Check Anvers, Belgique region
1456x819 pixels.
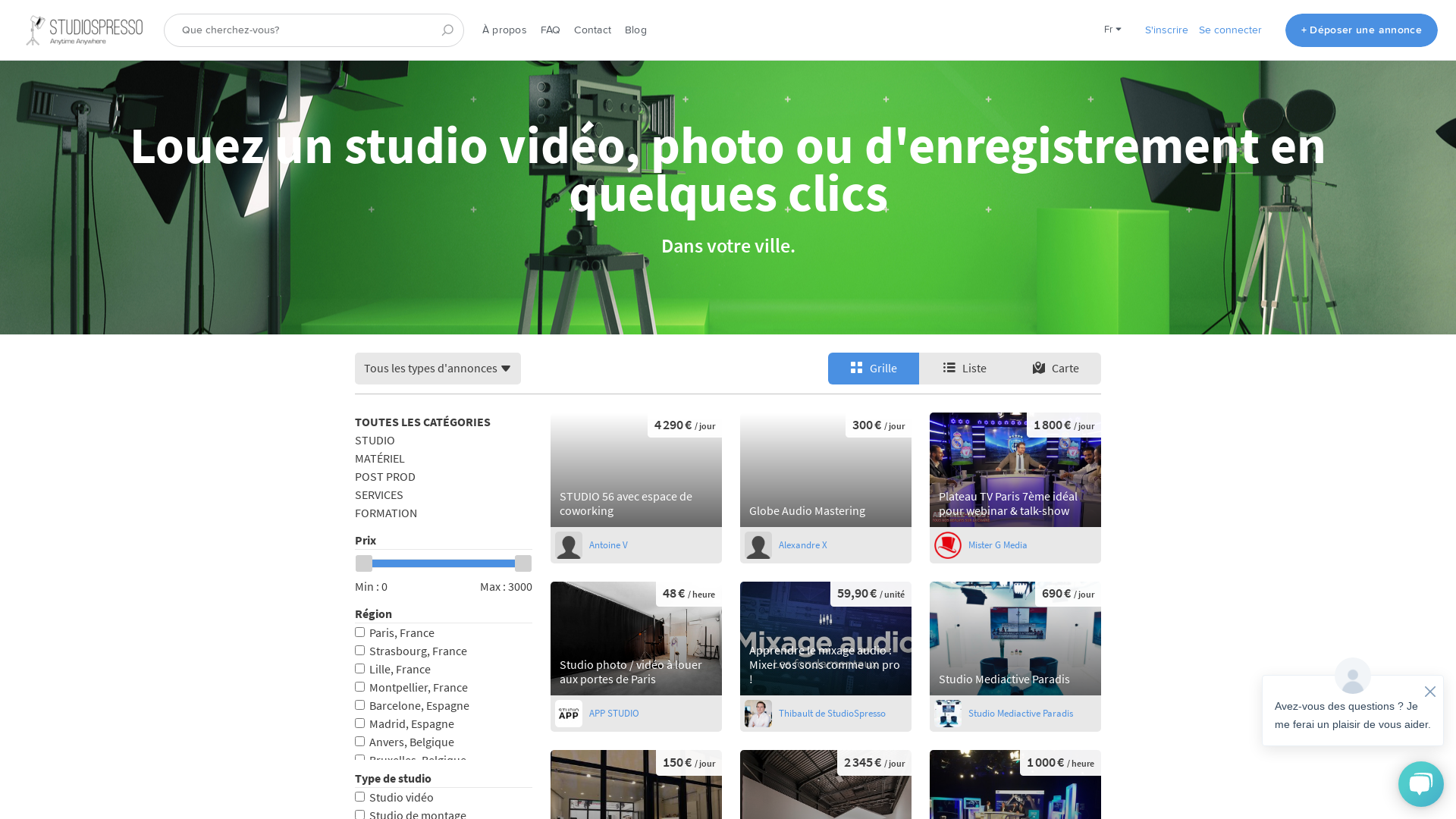360,742
